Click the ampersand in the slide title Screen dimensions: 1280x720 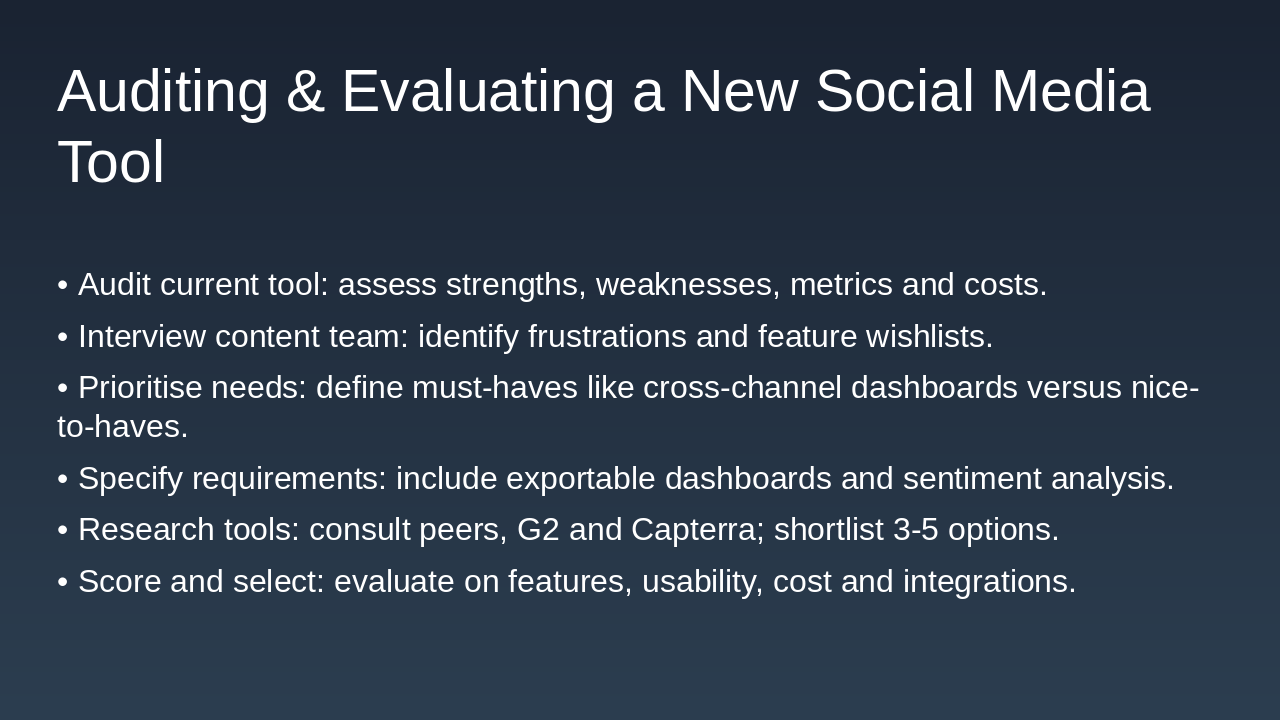coord(305,92)
